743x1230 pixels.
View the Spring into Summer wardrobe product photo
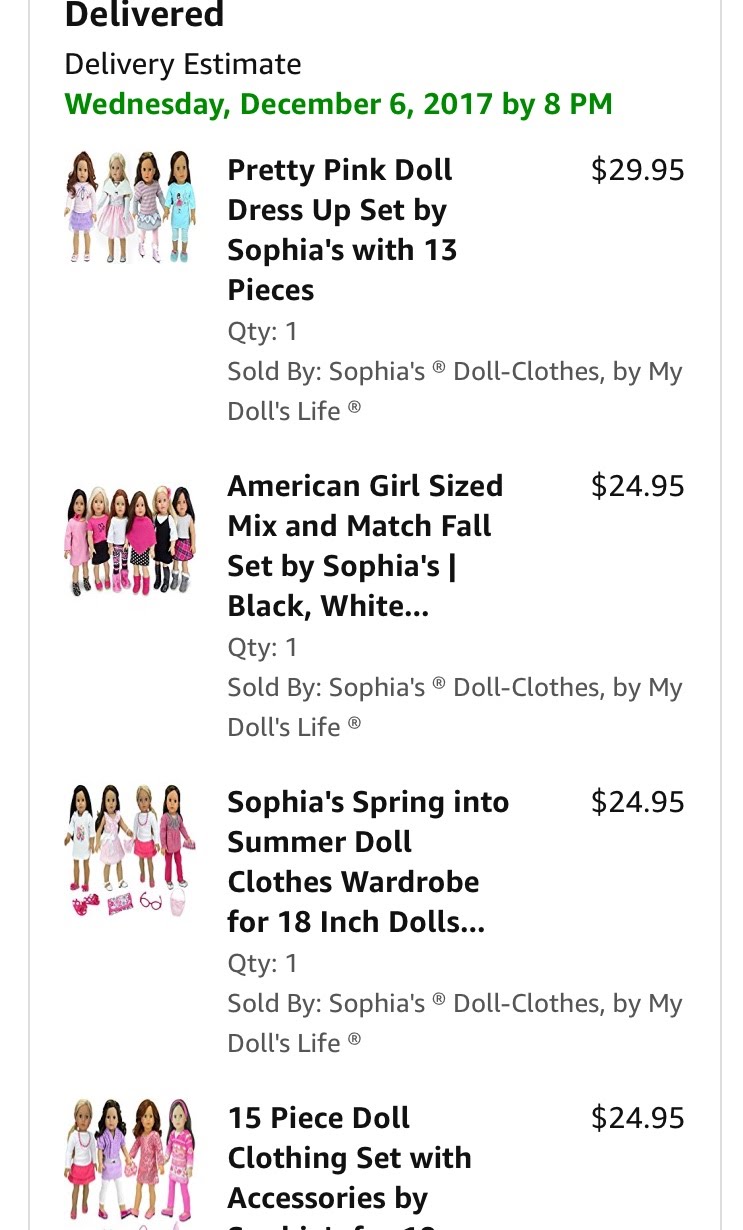(130, 851)
